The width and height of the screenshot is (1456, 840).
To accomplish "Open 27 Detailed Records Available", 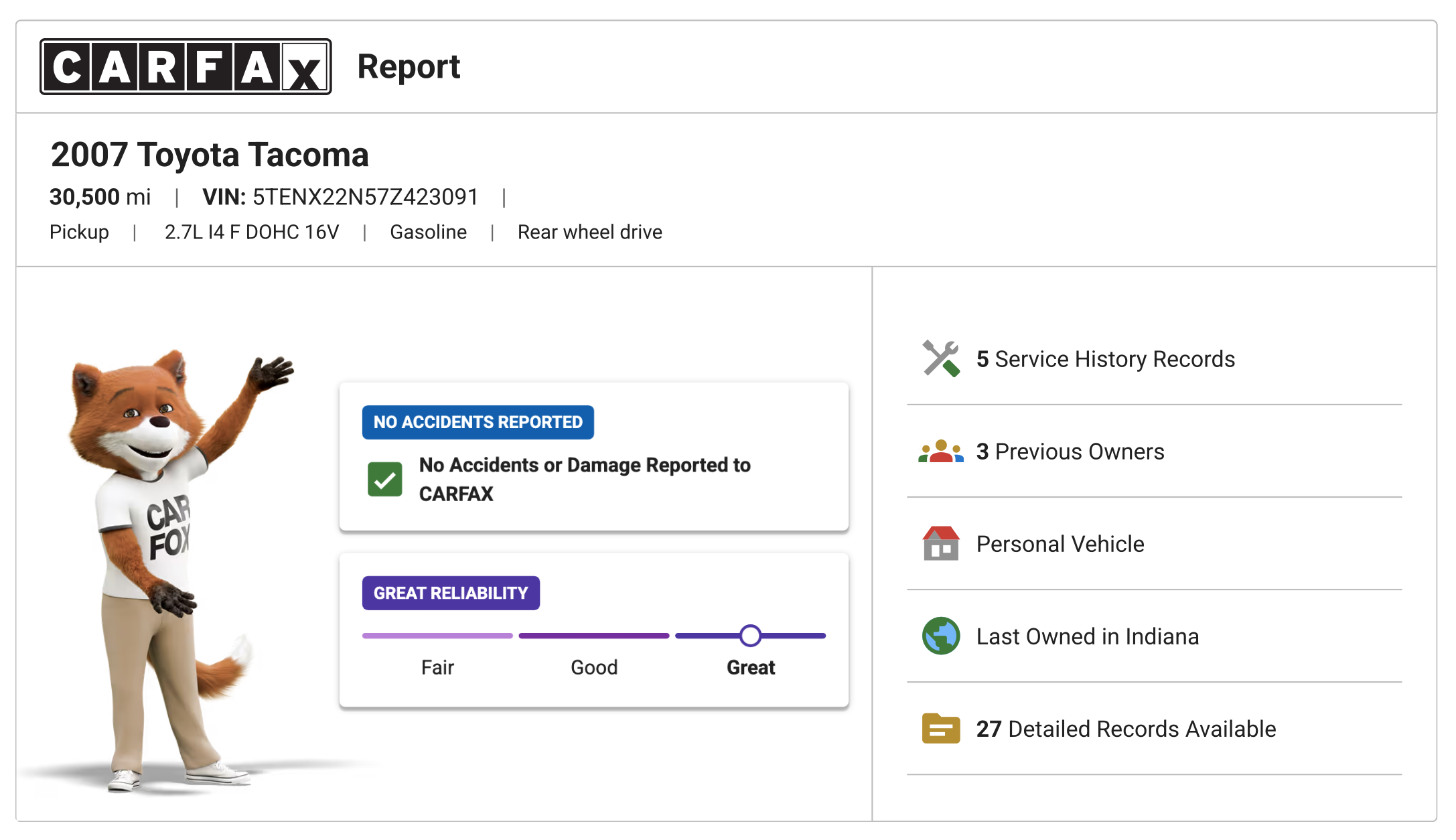I will [x=1126, y=729].
